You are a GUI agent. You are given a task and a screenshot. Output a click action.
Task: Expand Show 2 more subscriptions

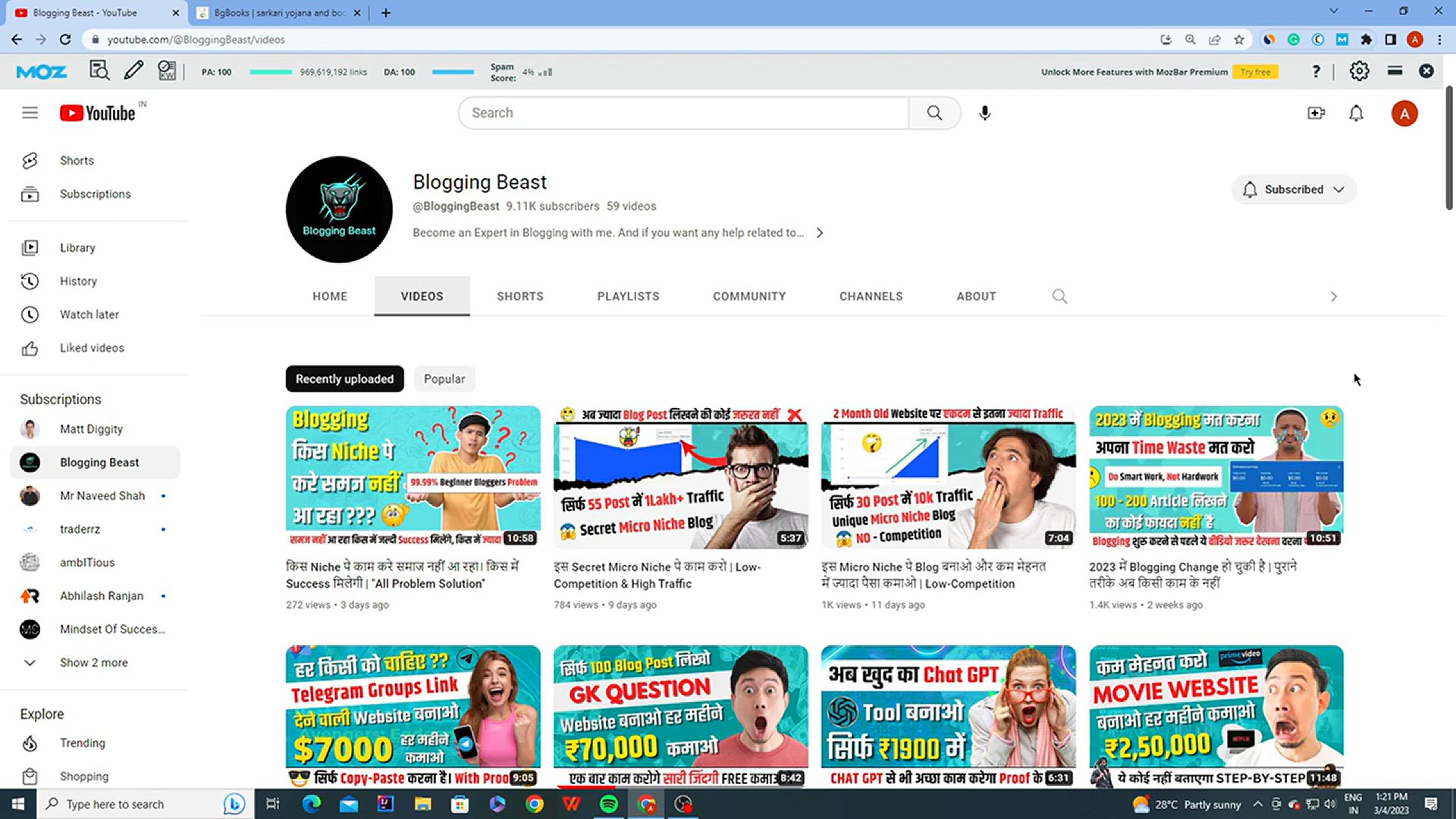click(95, 663)
